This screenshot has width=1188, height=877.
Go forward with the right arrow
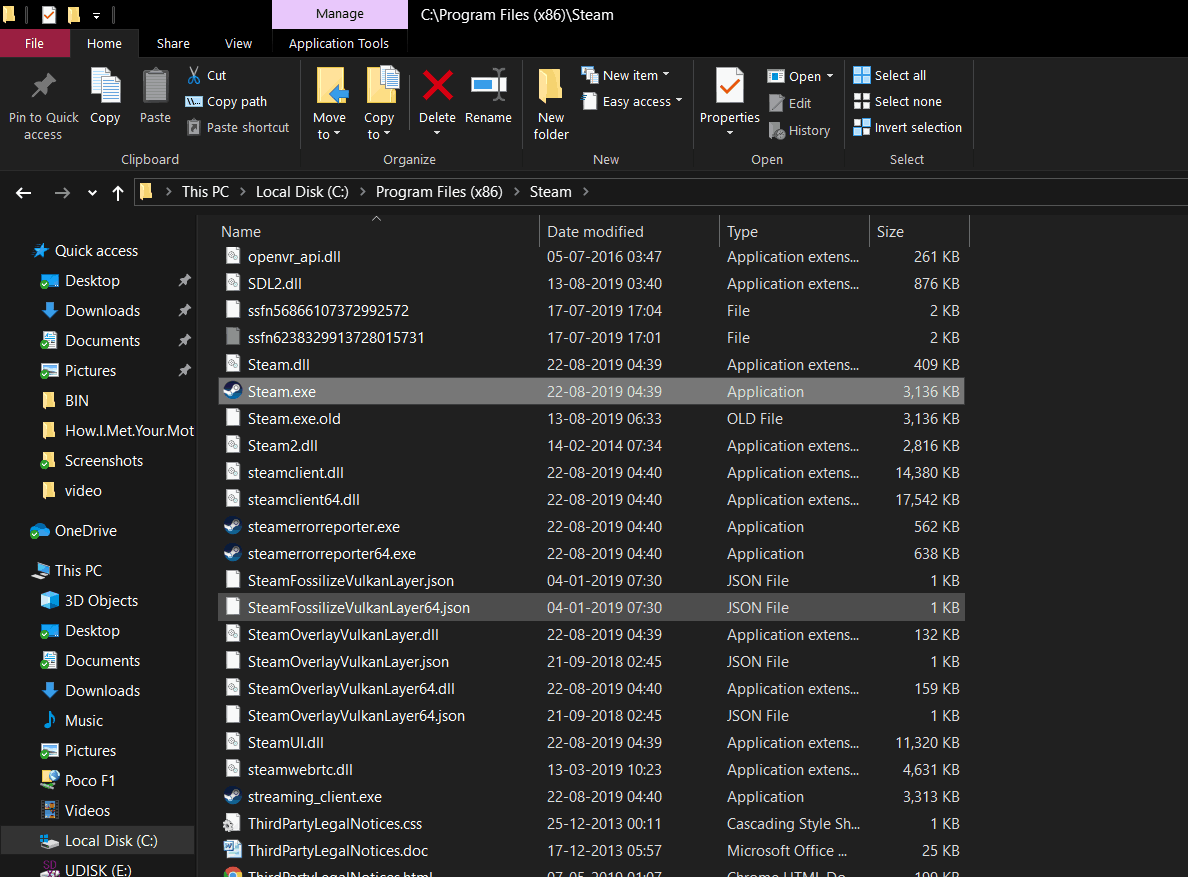[x=62, y=192]
